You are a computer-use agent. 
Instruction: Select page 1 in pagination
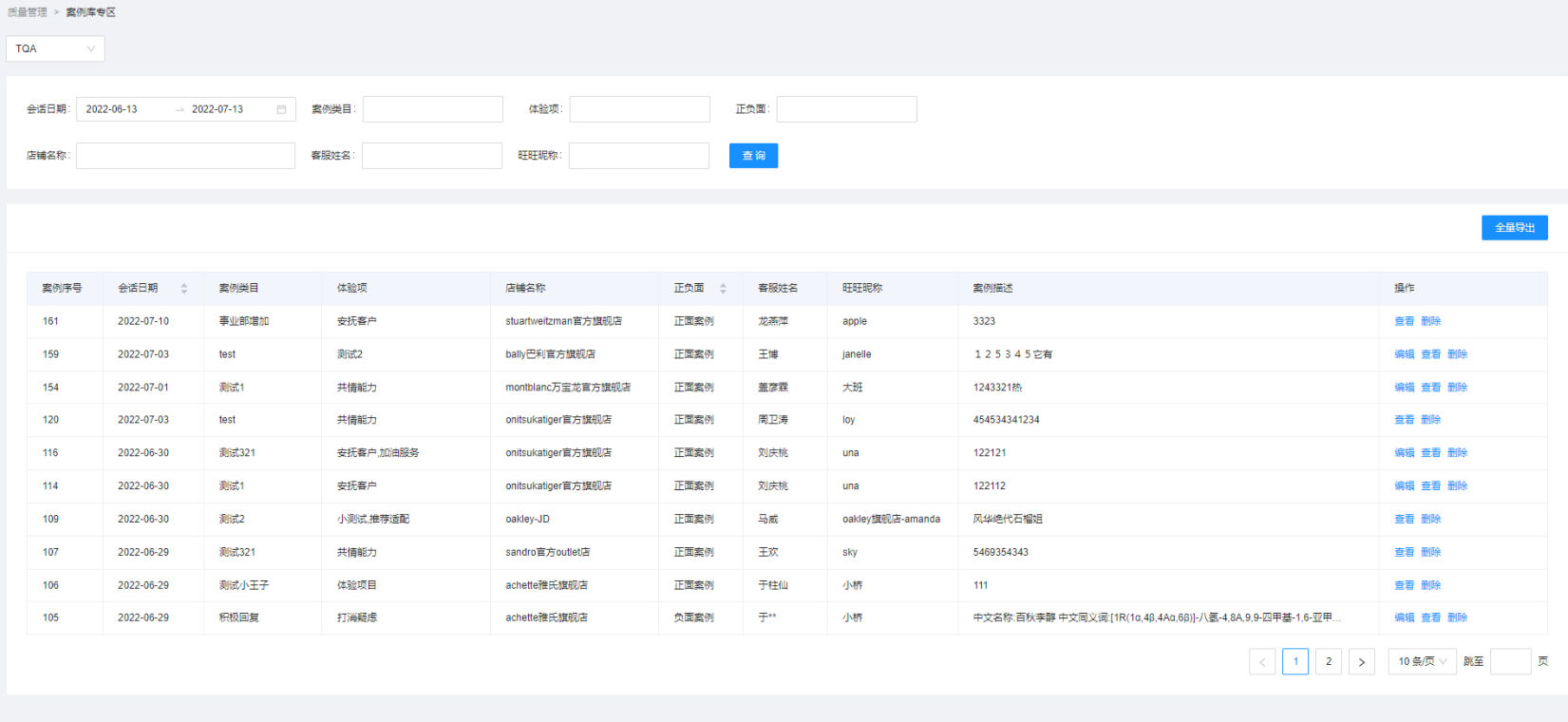[x=1295, y=662]
